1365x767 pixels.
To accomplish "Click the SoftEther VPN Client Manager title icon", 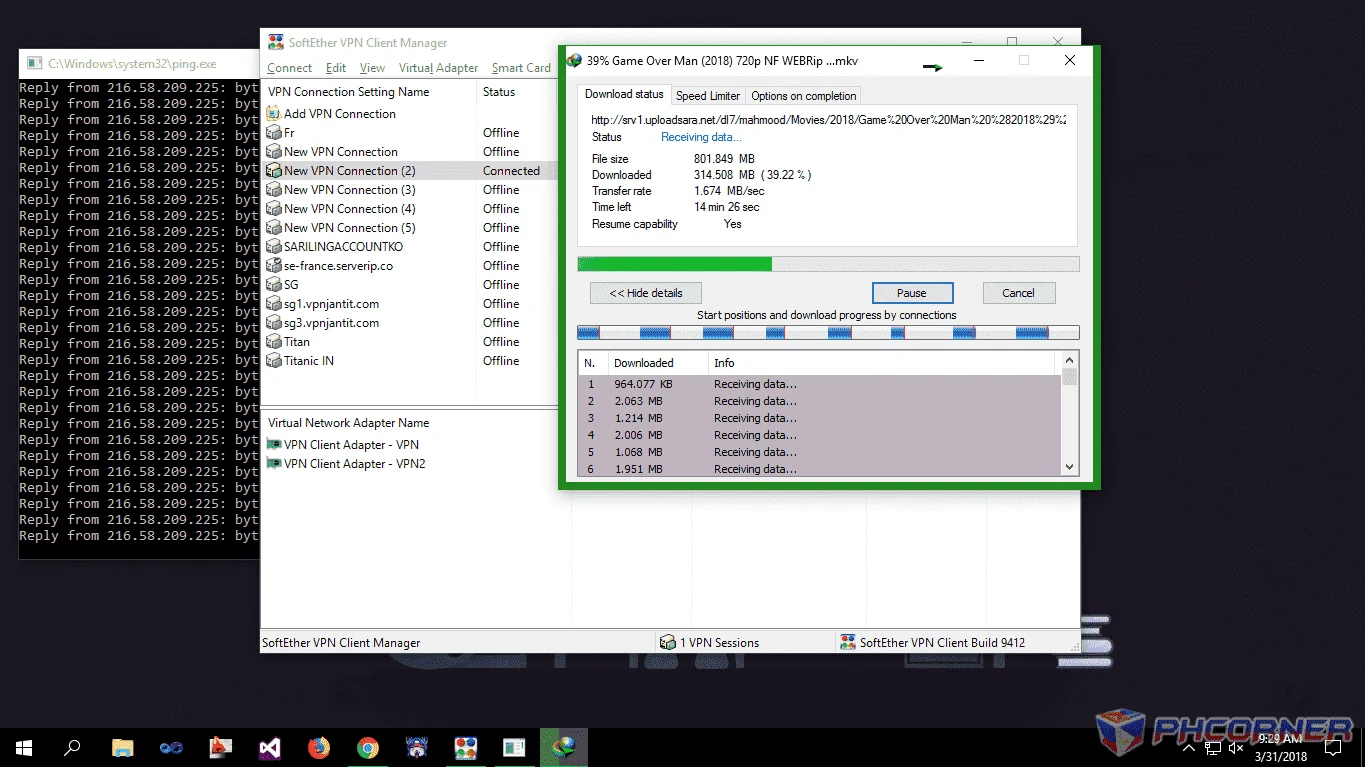I will coord(276,43).
